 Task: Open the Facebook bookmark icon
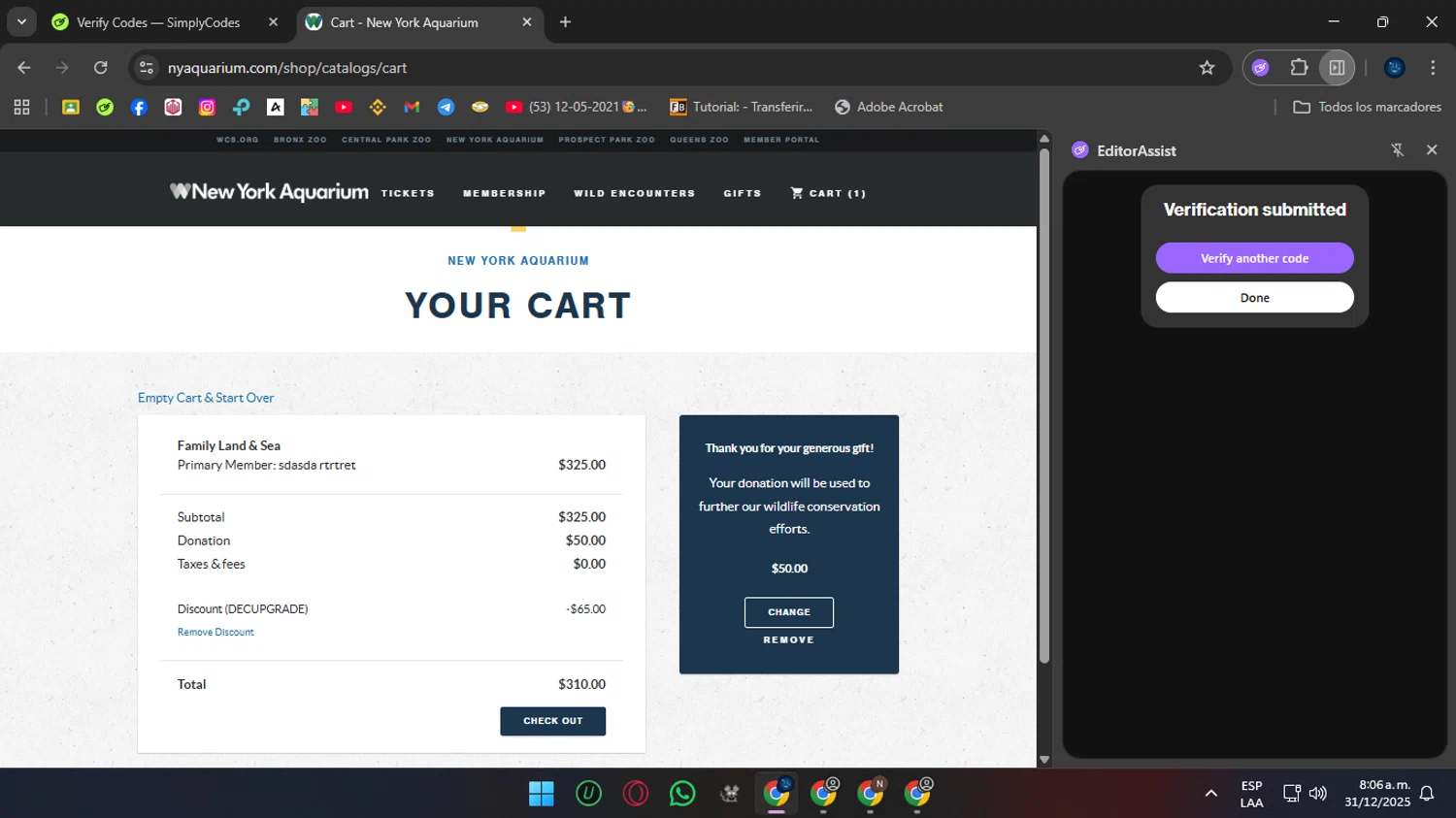coord(139,107)
